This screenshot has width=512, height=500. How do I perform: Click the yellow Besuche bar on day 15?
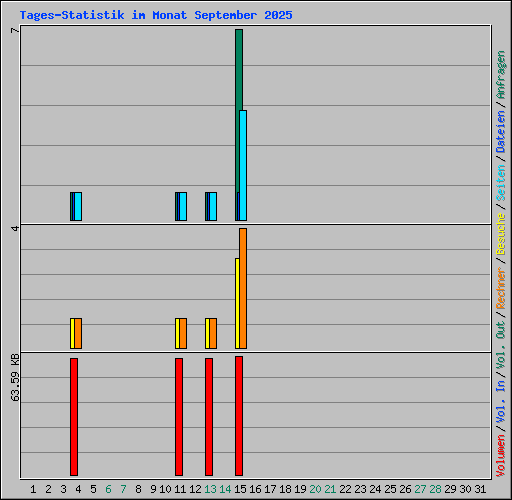pyautogui.click(x=237, y=303)
